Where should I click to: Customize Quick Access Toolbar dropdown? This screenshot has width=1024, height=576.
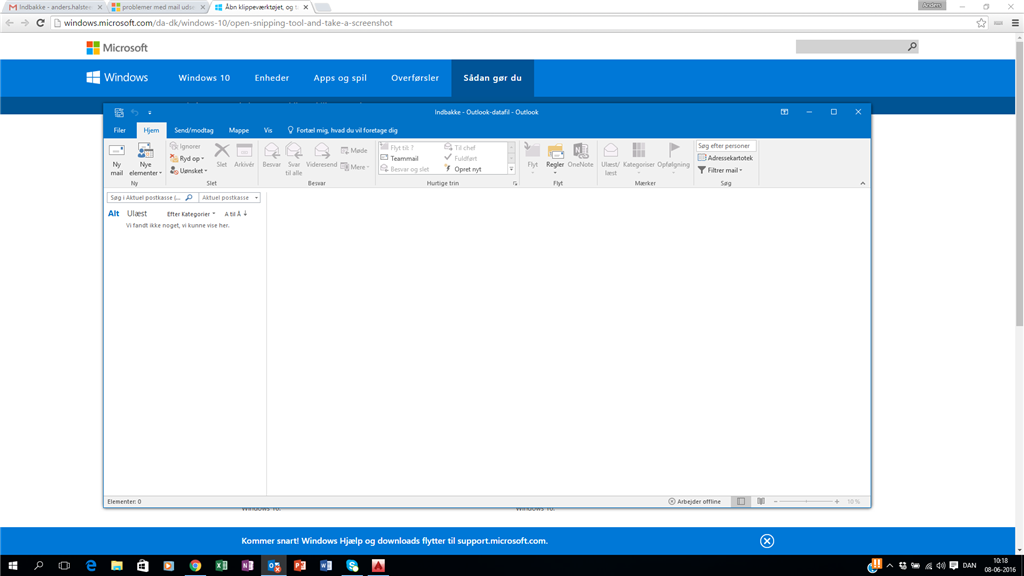click(150, 112)
